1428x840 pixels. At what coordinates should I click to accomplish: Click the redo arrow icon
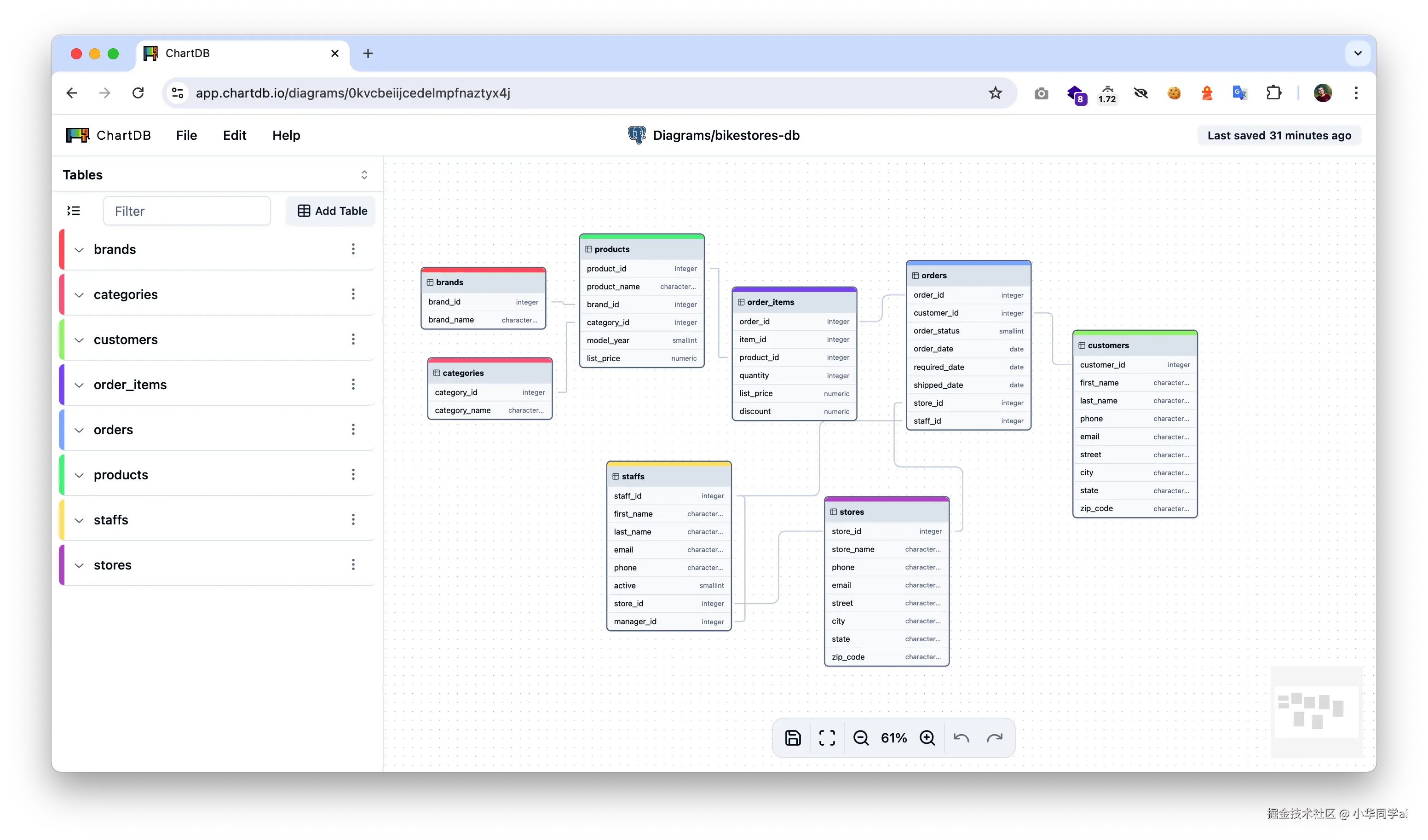tap(995, 737)
